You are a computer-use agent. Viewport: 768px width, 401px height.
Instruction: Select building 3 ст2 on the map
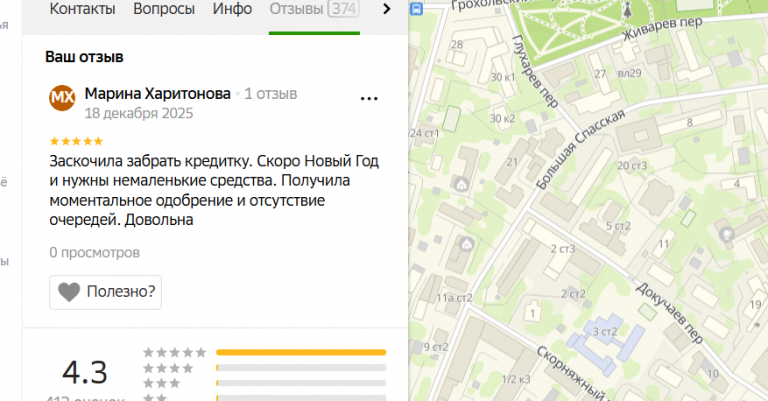coord(605,331)
